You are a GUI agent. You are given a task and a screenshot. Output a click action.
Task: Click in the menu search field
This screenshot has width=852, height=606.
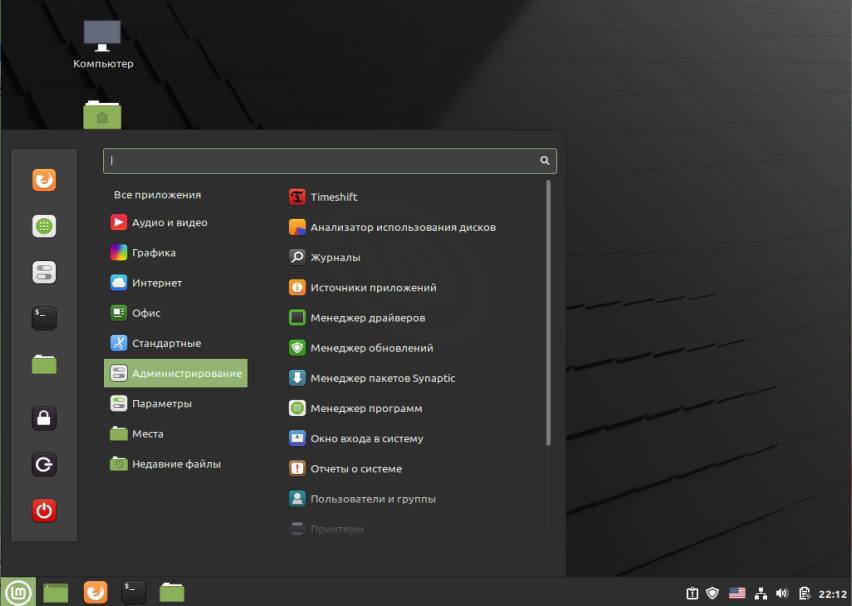(330, 161)
